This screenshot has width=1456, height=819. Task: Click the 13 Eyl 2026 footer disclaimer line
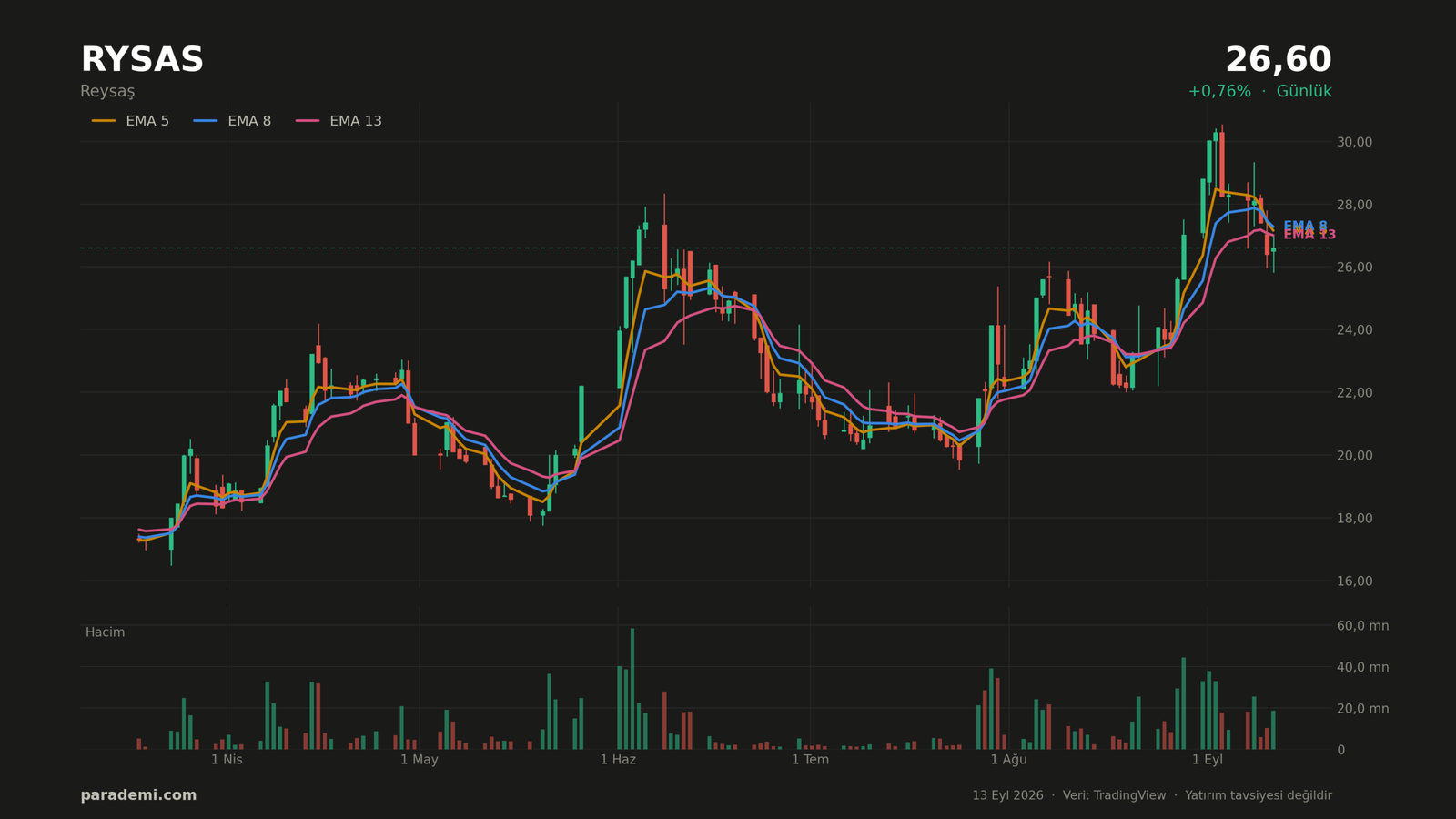click(x=1151, y=795)
